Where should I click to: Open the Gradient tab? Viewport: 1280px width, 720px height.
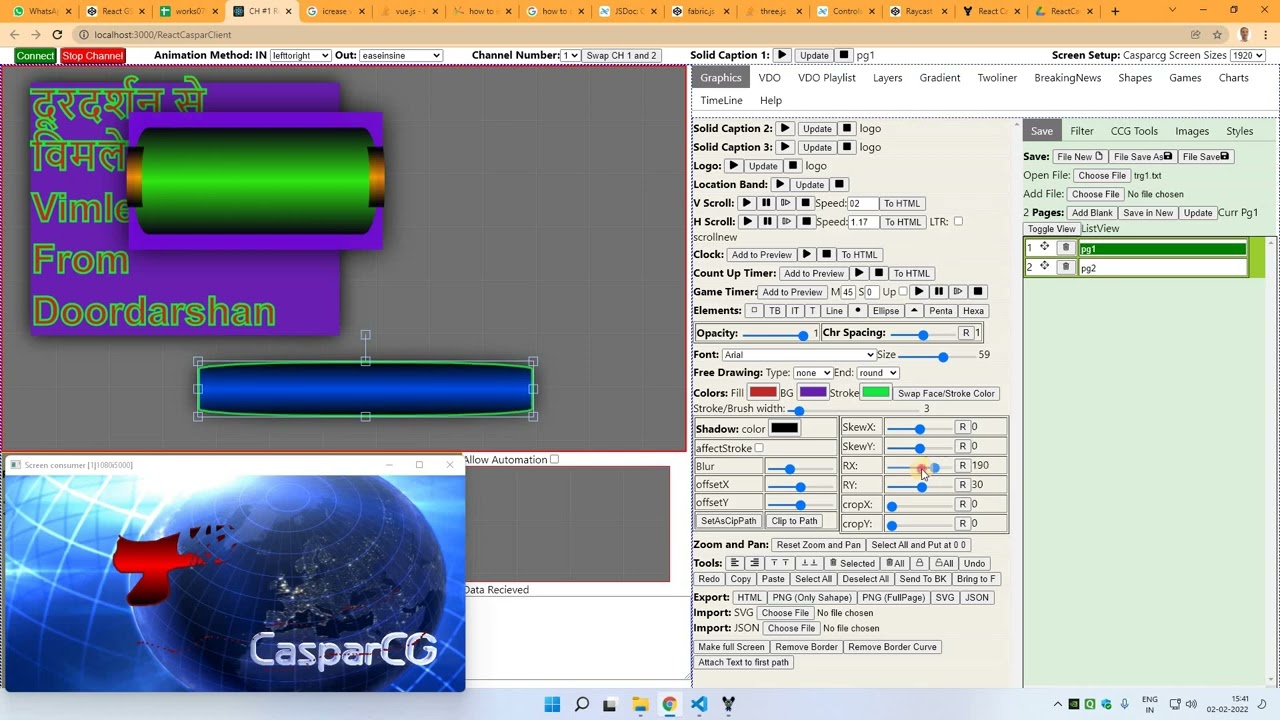tap(940, 77)
